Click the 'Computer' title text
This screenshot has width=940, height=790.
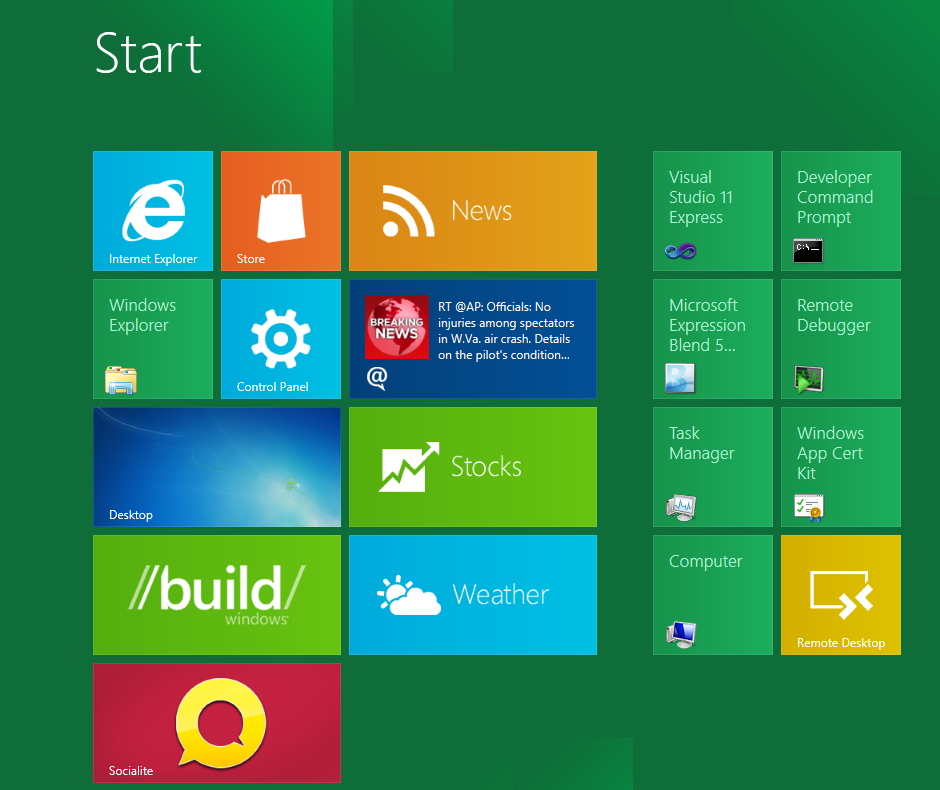click(x=706, y=561)
